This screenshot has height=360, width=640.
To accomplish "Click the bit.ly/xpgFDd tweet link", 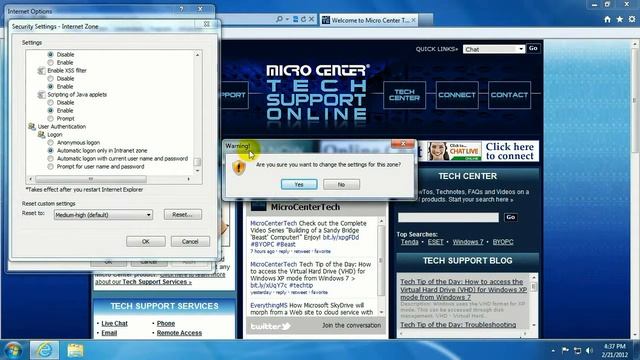I will [341, 237].
